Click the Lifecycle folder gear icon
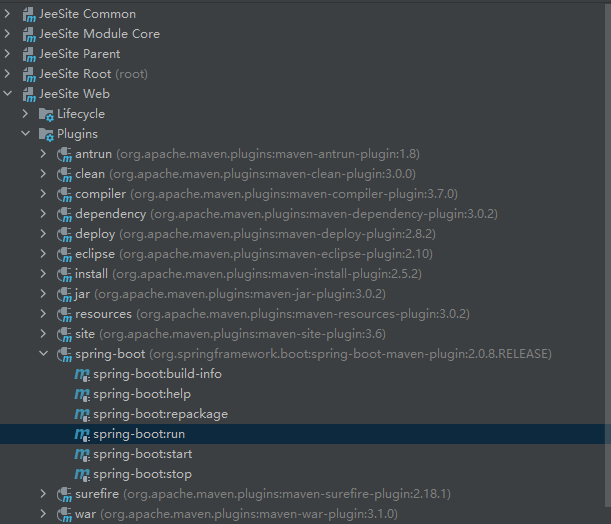Viewport: 611px width, 524px height. pyautogui.click(x=46, y=115)
